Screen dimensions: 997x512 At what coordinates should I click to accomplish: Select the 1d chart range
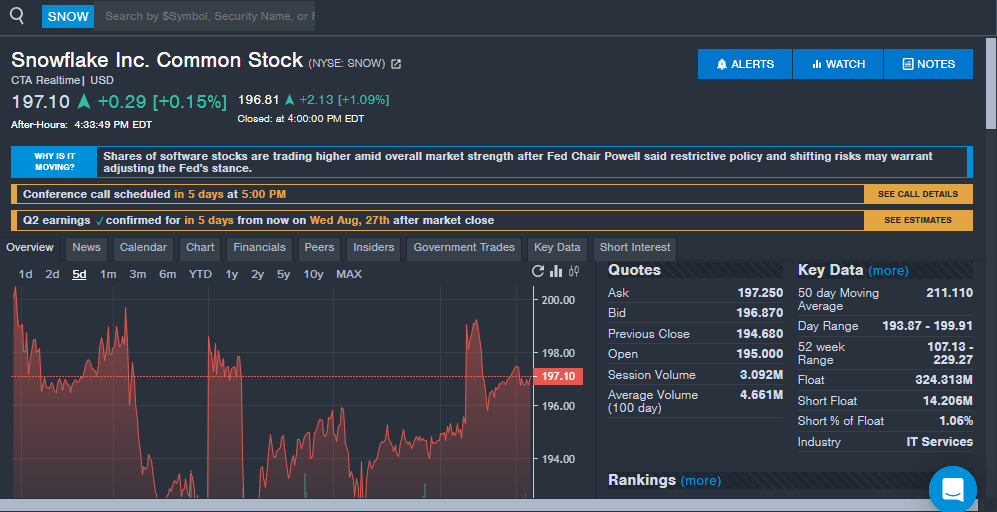tap(25, 274)
